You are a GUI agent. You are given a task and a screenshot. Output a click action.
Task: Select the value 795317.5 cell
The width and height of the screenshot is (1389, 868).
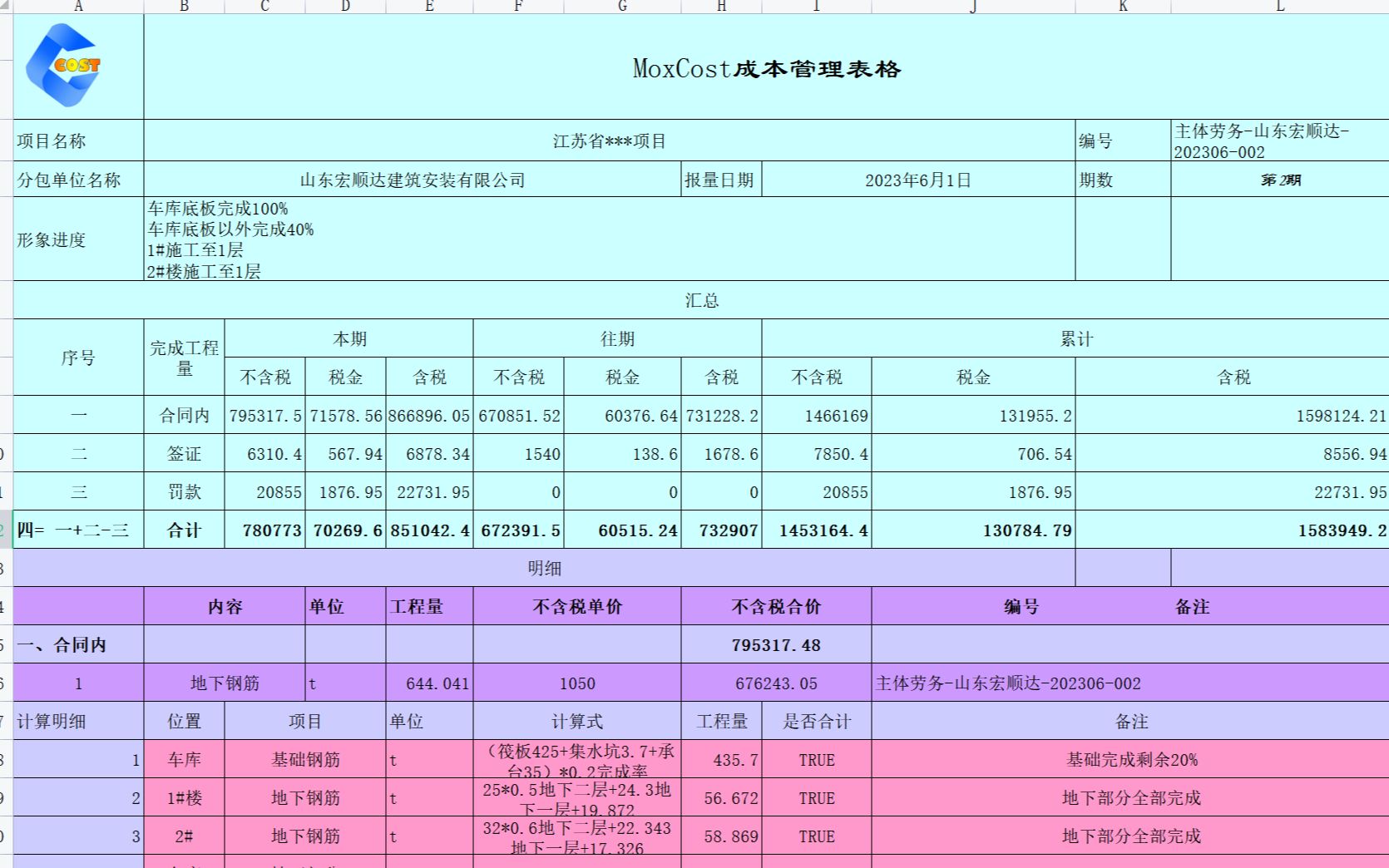point(264,415)
